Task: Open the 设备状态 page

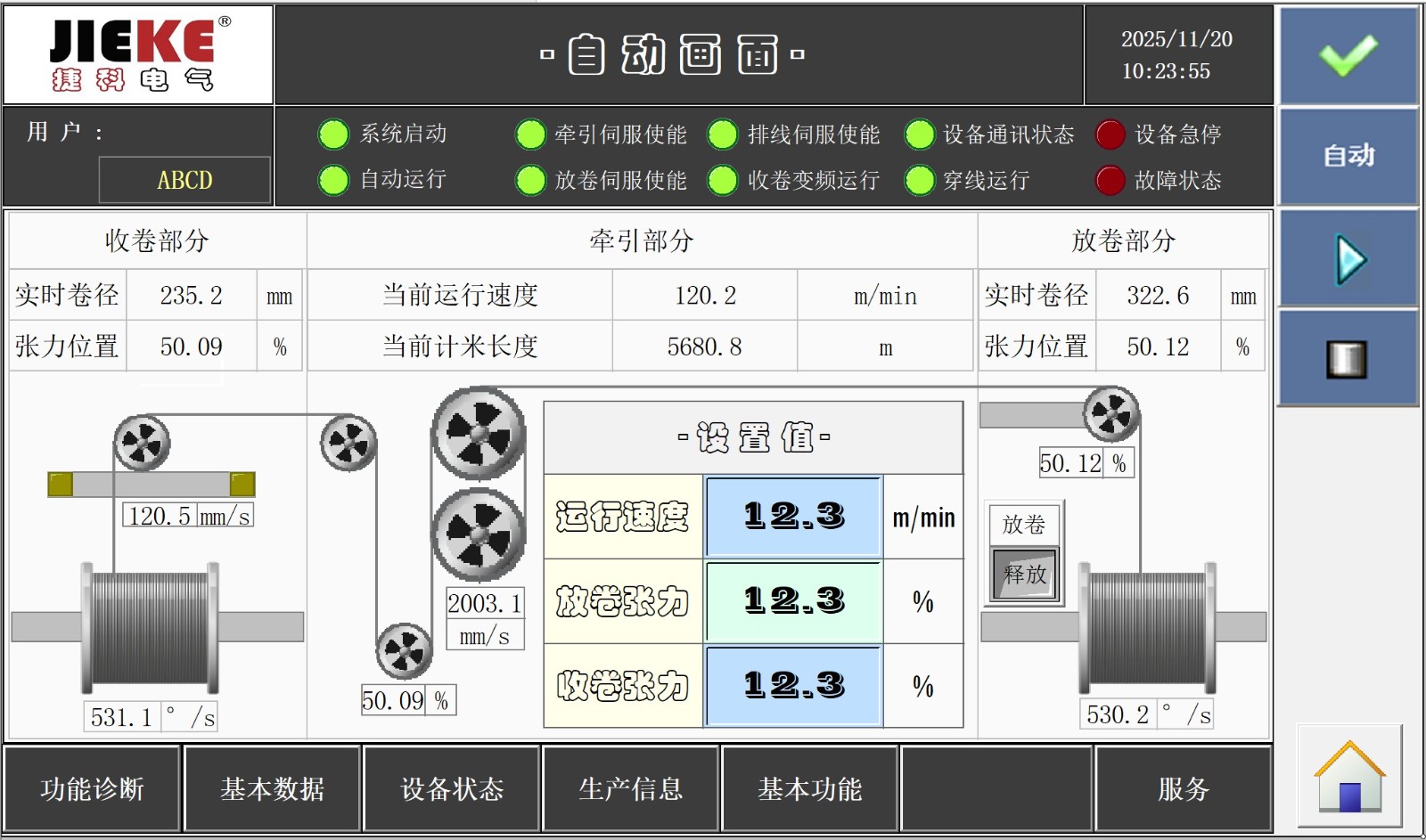Action: pyautogui.click(x=452, y=789)
